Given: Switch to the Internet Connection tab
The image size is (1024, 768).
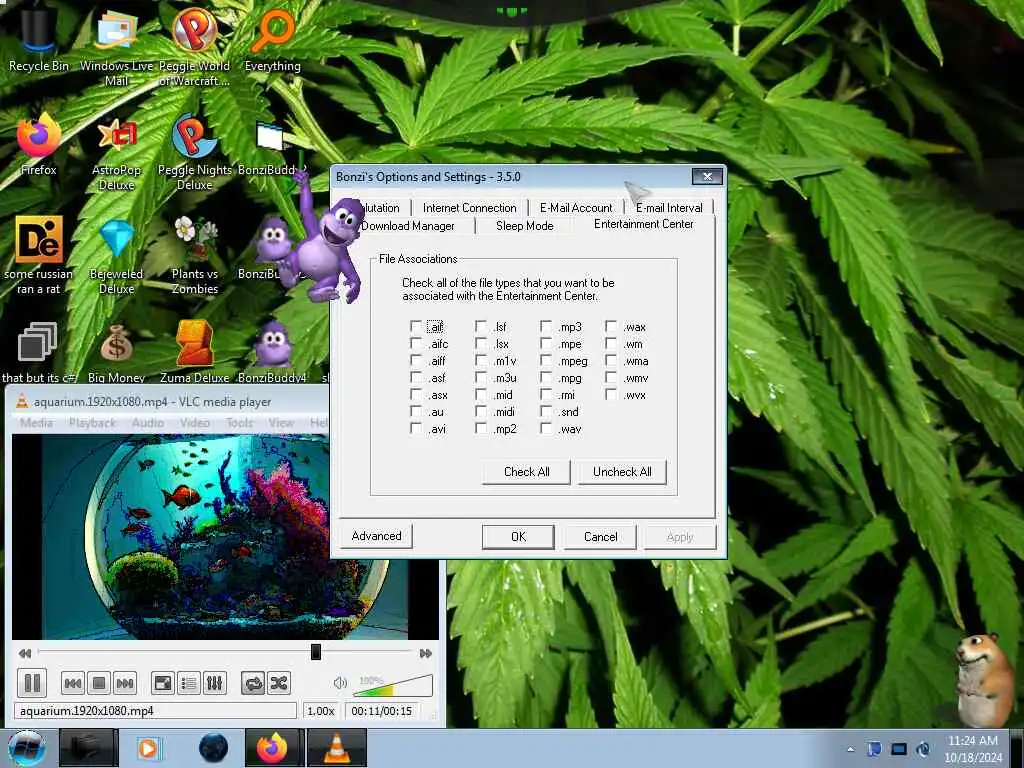Looking at the screenshot, I should [x=470, y=208].
